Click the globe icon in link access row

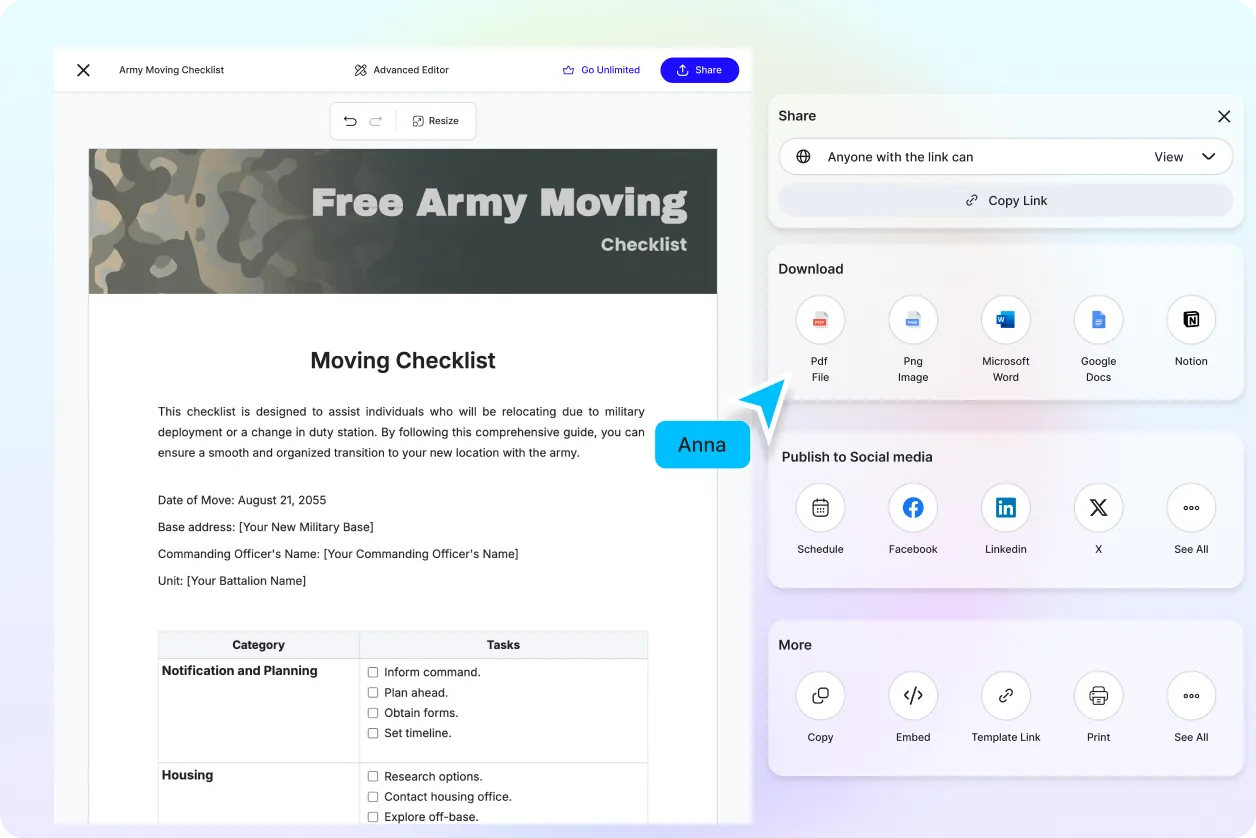(803, 157)
